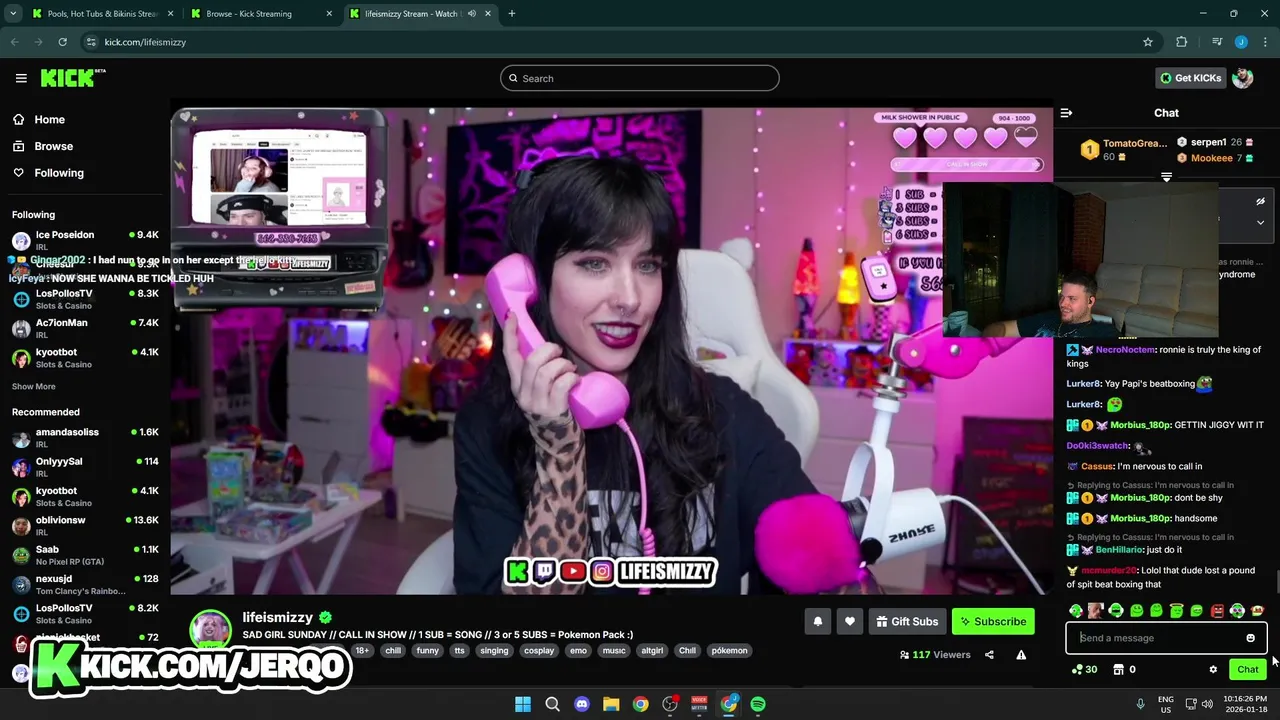Screen dimensions: 1280x720
Task: Click the 'altgirl' tag
Action: 652,650
